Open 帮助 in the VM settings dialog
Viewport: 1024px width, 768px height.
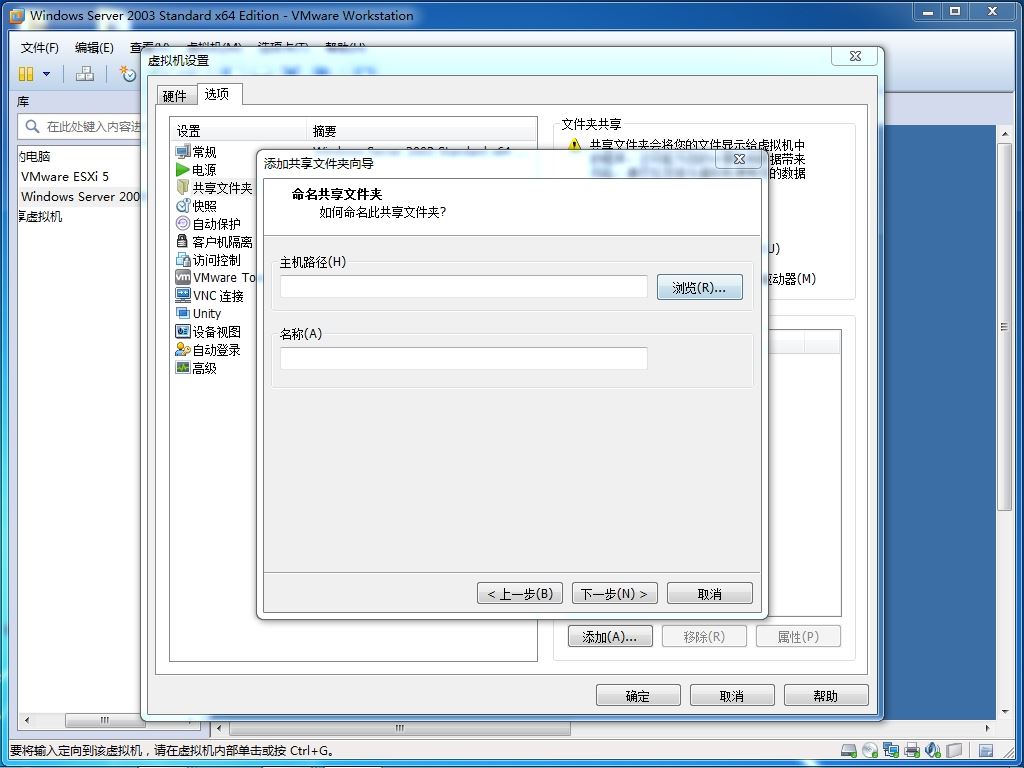click(826, 696)
